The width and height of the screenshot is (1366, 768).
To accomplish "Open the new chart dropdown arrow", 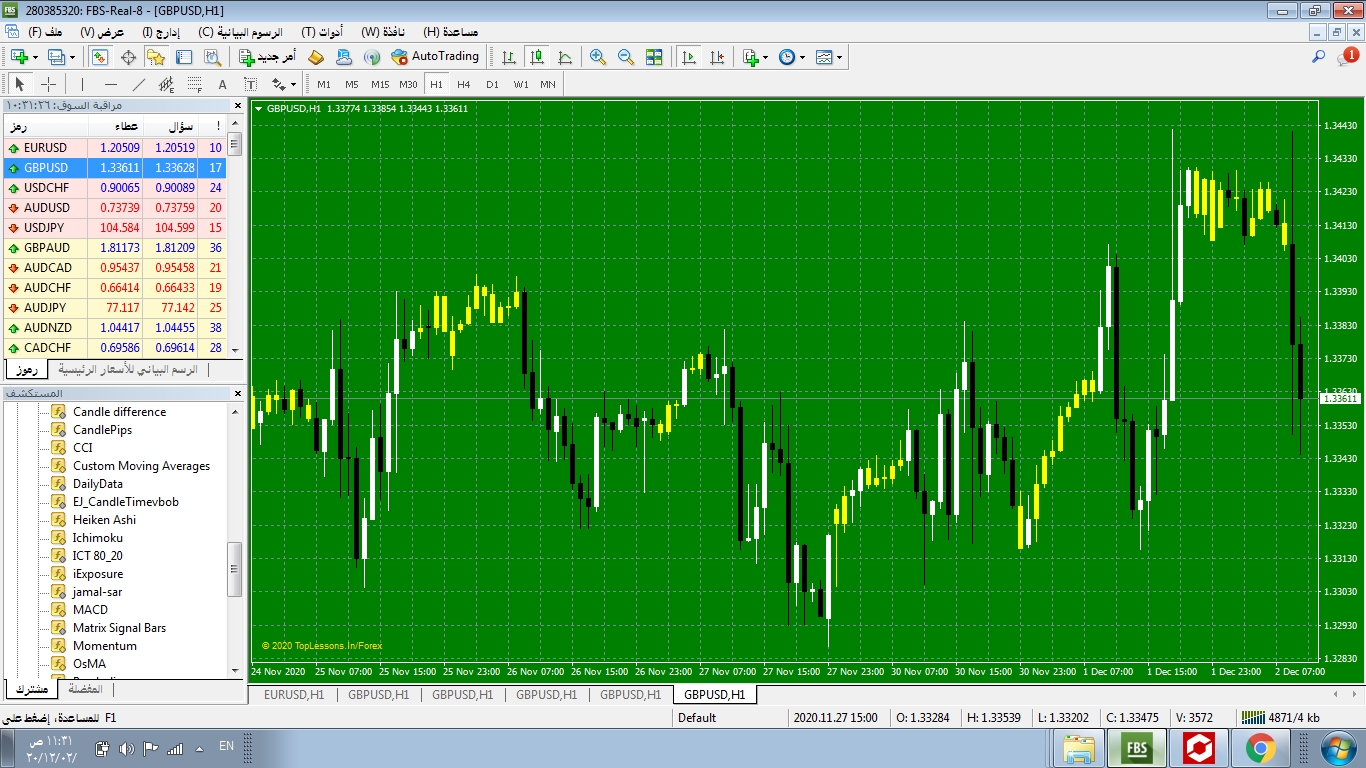I will tap(37, 57).
